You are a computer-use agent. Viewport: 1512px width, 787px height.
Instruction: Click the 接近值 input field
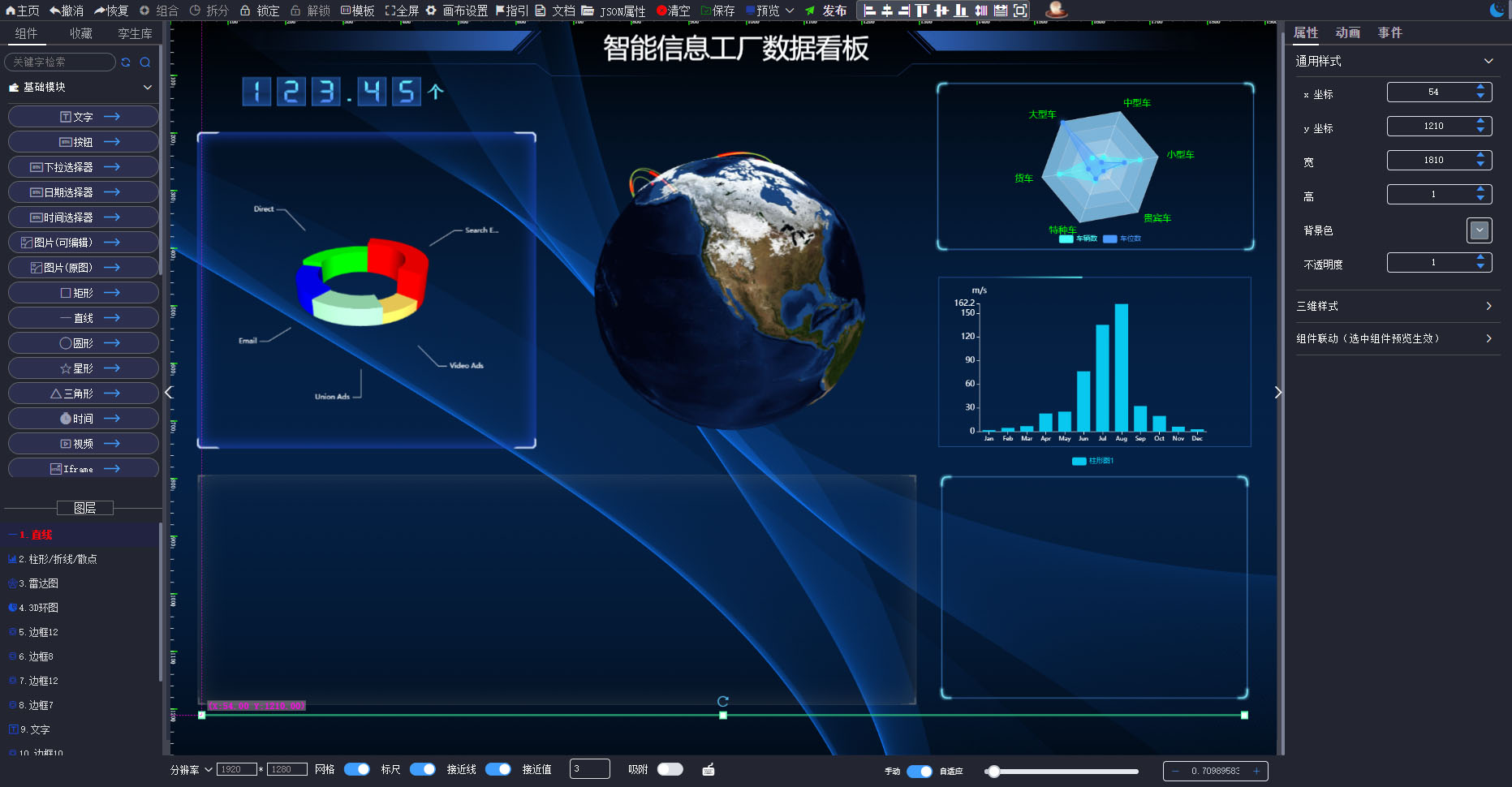click(589, 768)
